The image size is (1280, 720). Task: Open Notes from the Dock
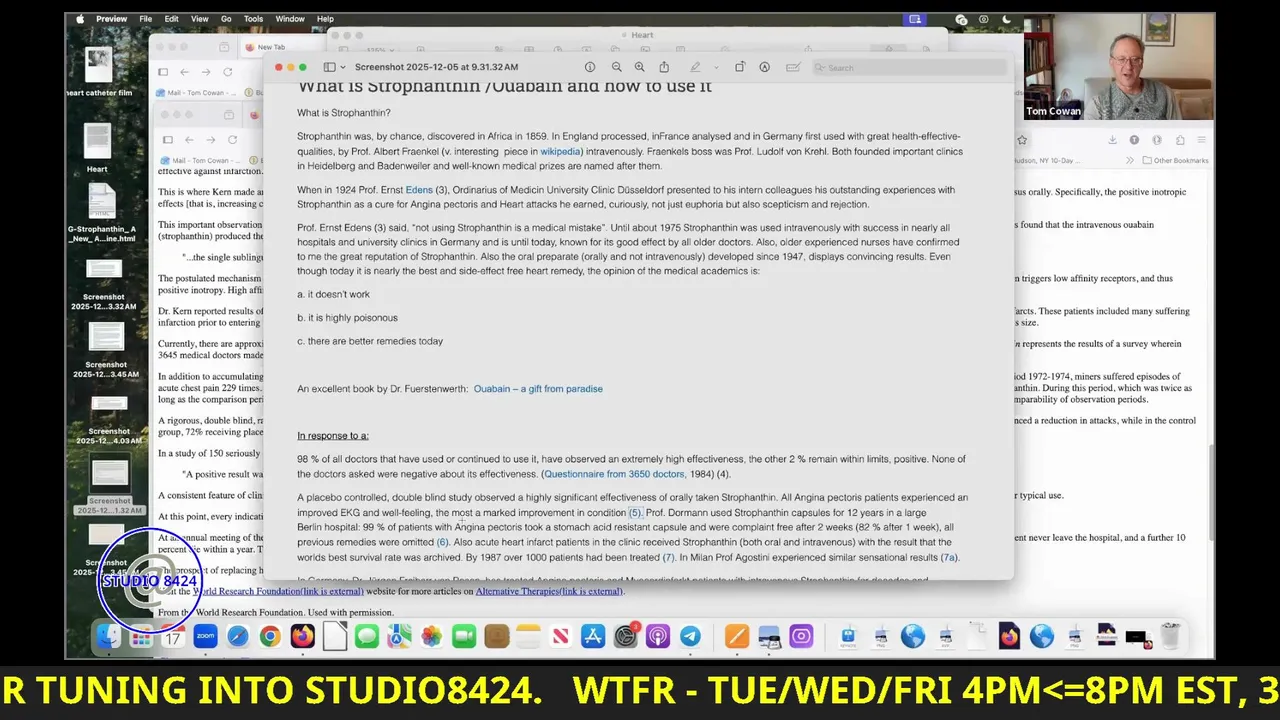click(528, 636)
